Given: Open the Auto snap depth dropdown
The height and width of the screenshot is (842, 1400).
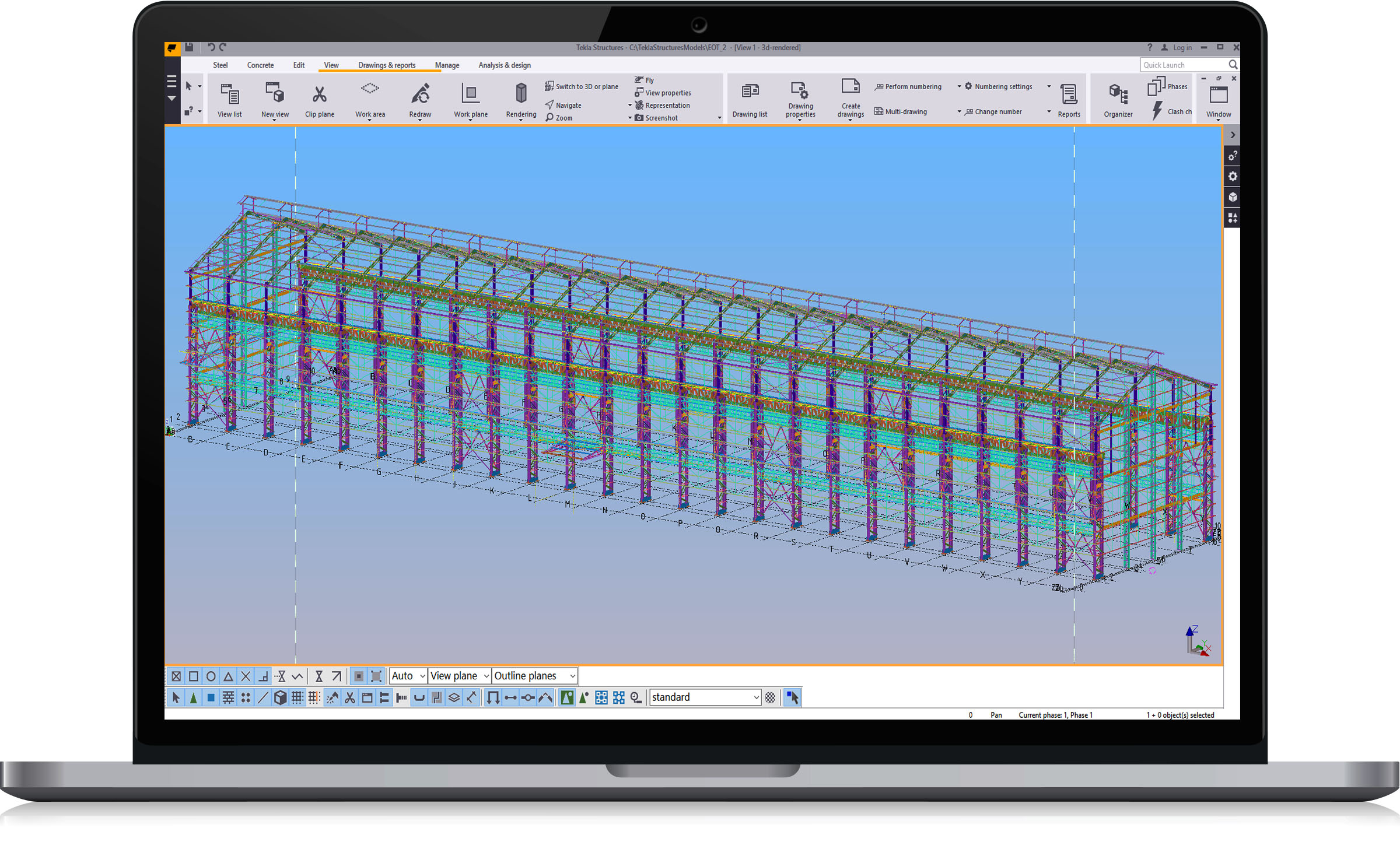Looking at the screenshot, I should tap(408, 676).
